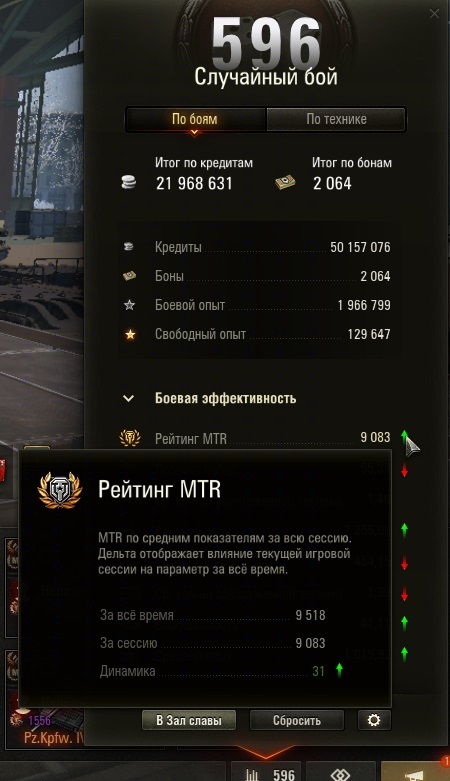Click the MTR rating laurel icon
Viewport: 450px width, 781px height.
[x=130, y=438]
